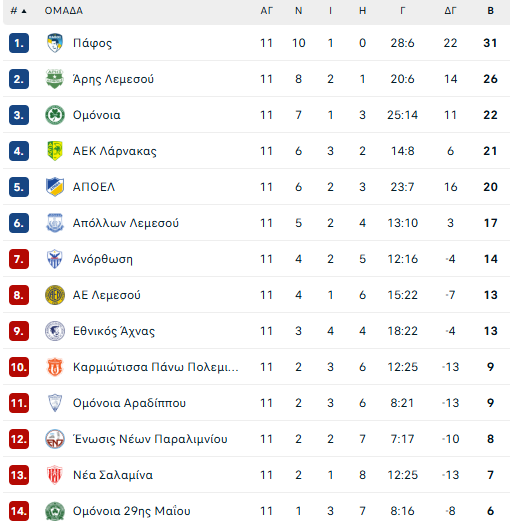This screenshot has height=522, width=510.
Task: Open the Εθνικός Άχνας team link
Action: (x=114, y=331)
